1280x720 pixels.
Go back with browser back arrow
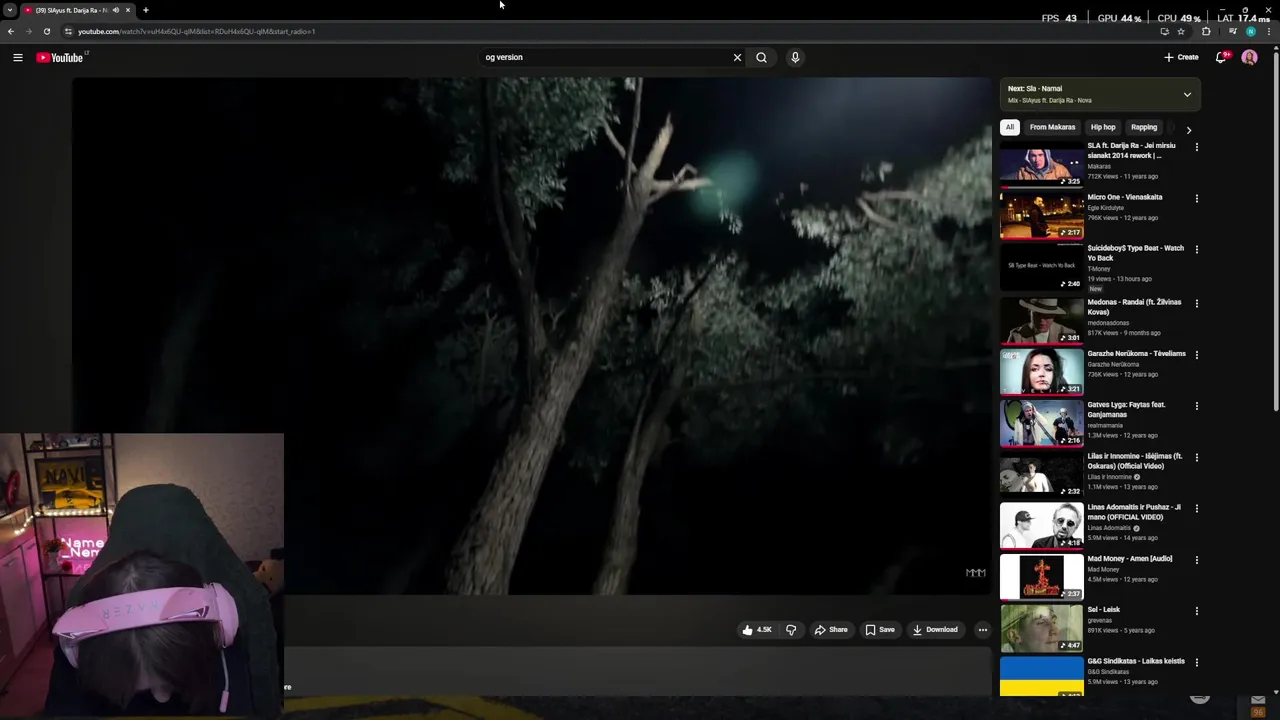11,31
